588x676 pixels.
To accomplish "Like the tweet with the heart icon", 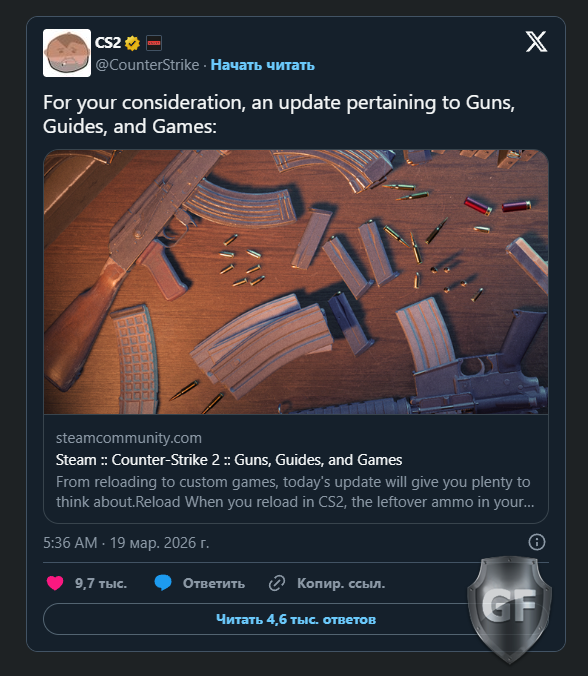I will [x=55, y=583].
